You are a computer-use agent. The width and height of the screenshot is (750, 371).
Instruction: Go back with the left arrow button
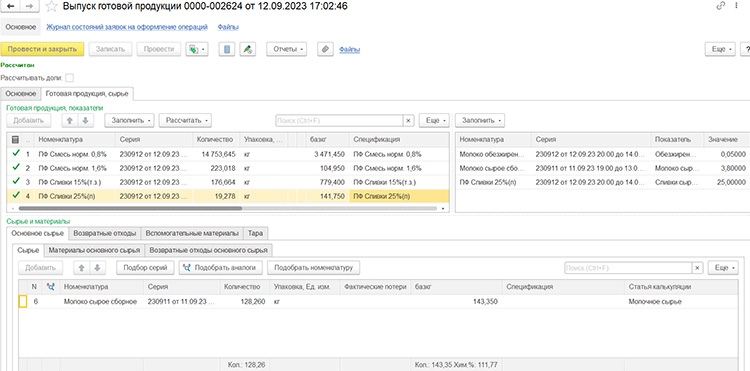11,6
